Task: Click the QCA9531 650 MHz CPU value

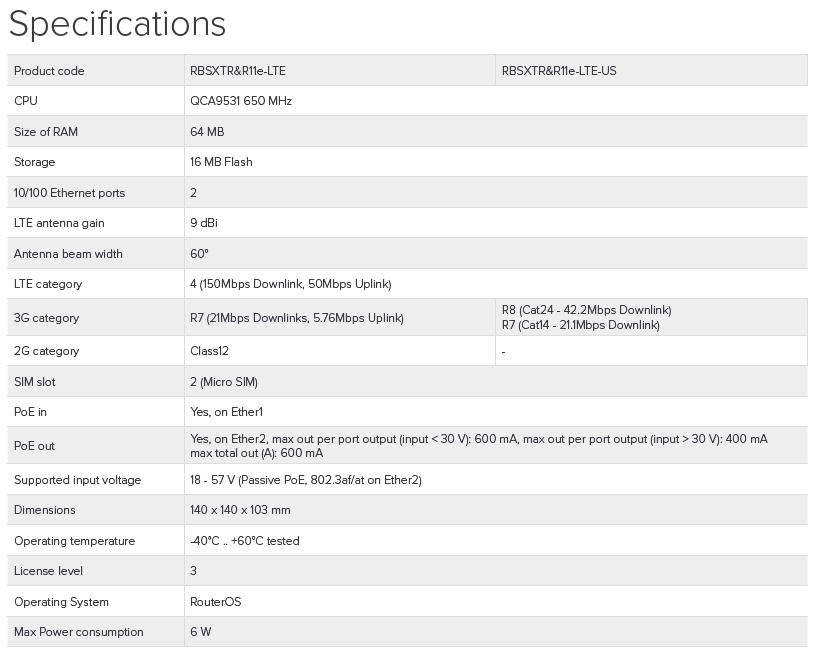Action: pyautogui.click(x=241, y=101)
